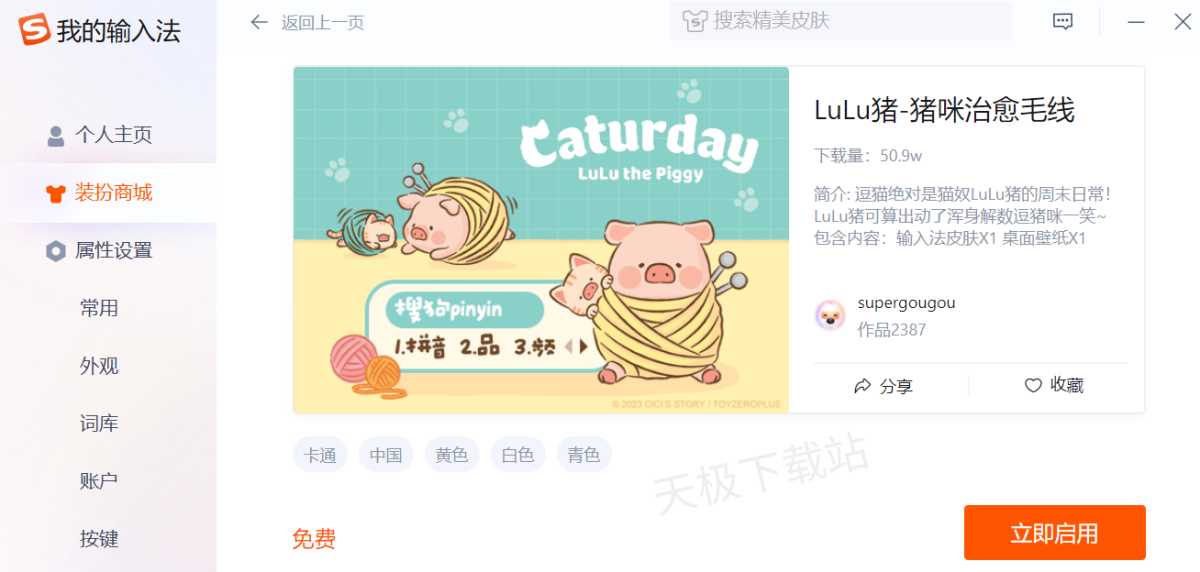Click the share arrow icon
This screenshot has height=572, width=1200.
(862, 386)
